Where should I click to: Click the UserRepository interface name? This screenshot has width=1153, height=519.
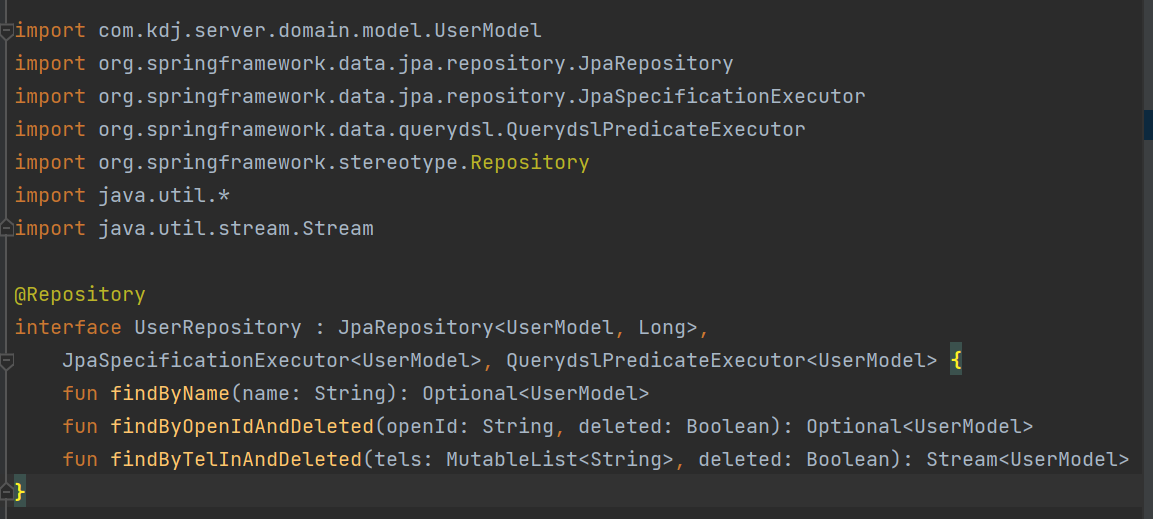tap(218, 327)
